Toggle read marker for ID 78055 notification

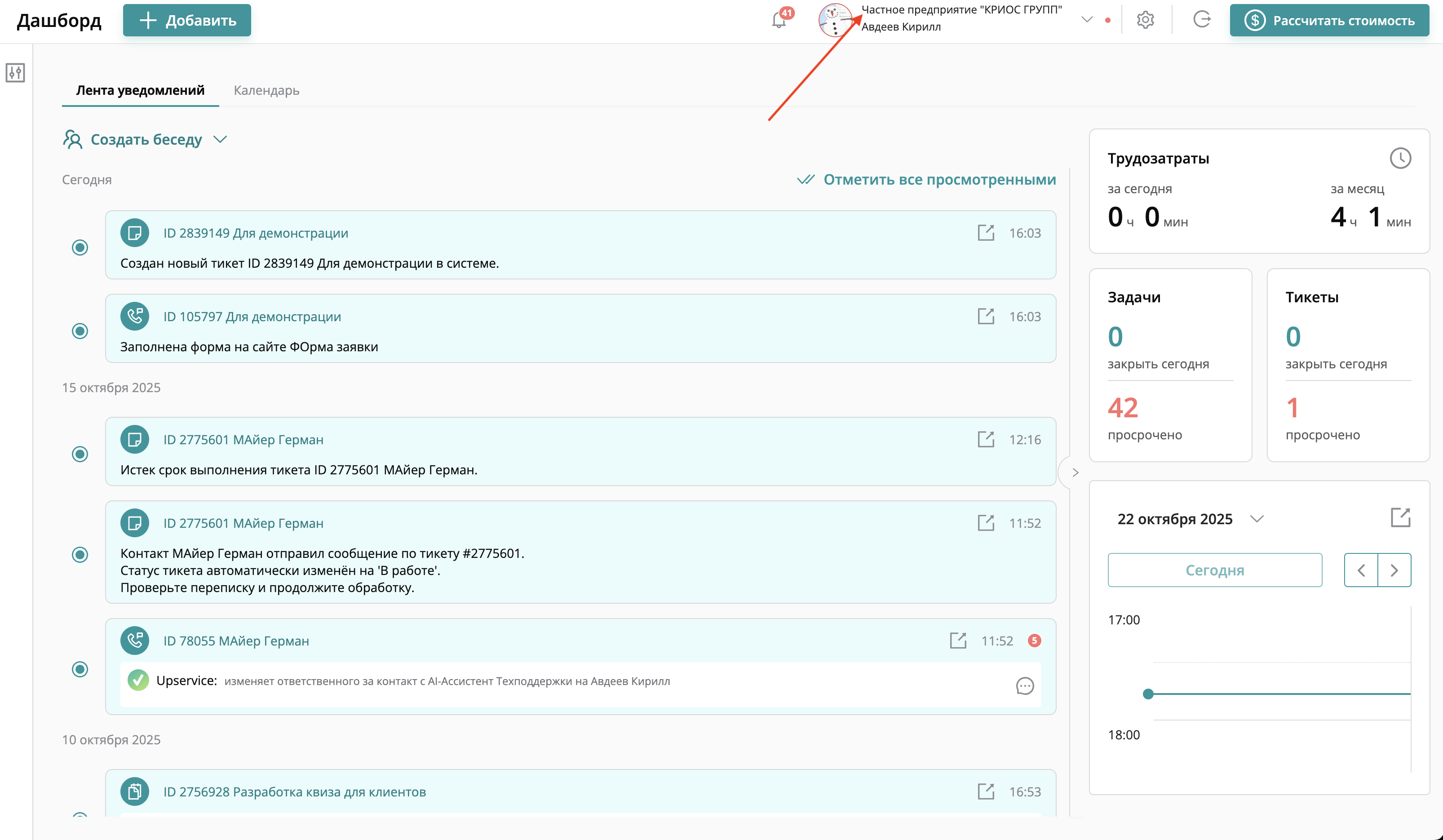click(x=80, y=669)
